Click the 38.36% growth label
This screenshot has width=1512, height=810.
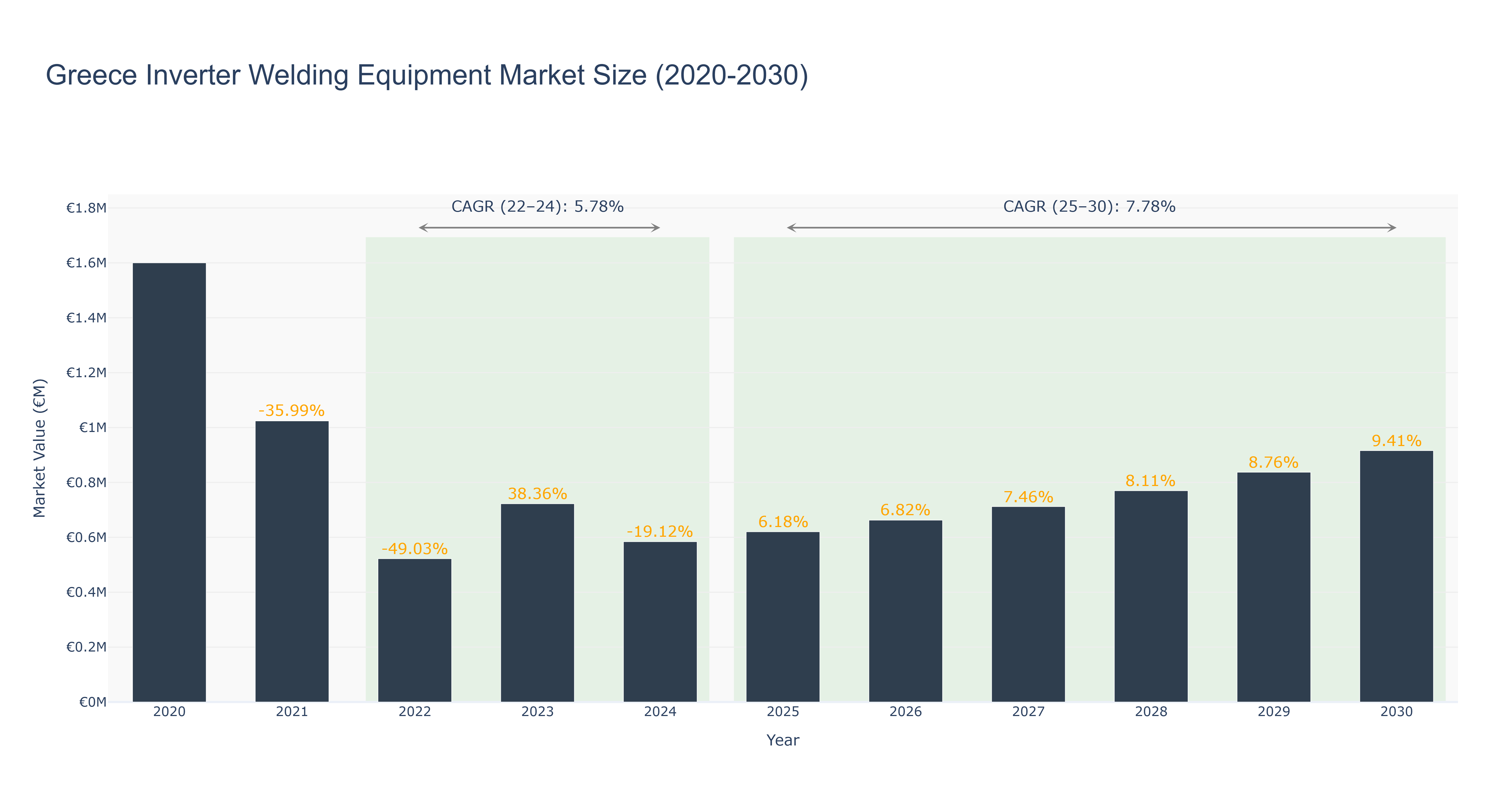537,494
